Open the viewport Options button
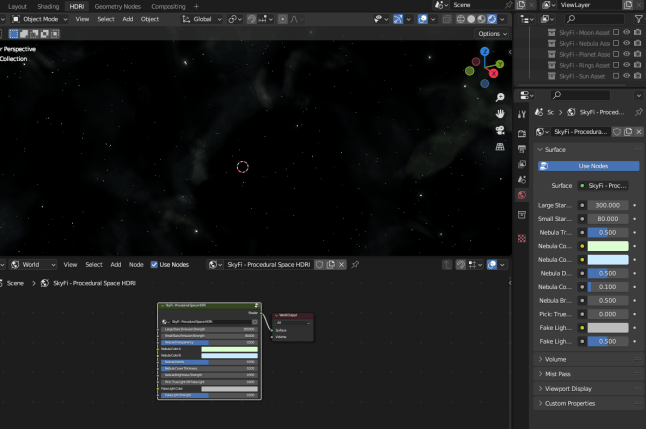This screenshot has height=429, width=646. [x=490, y=34]
